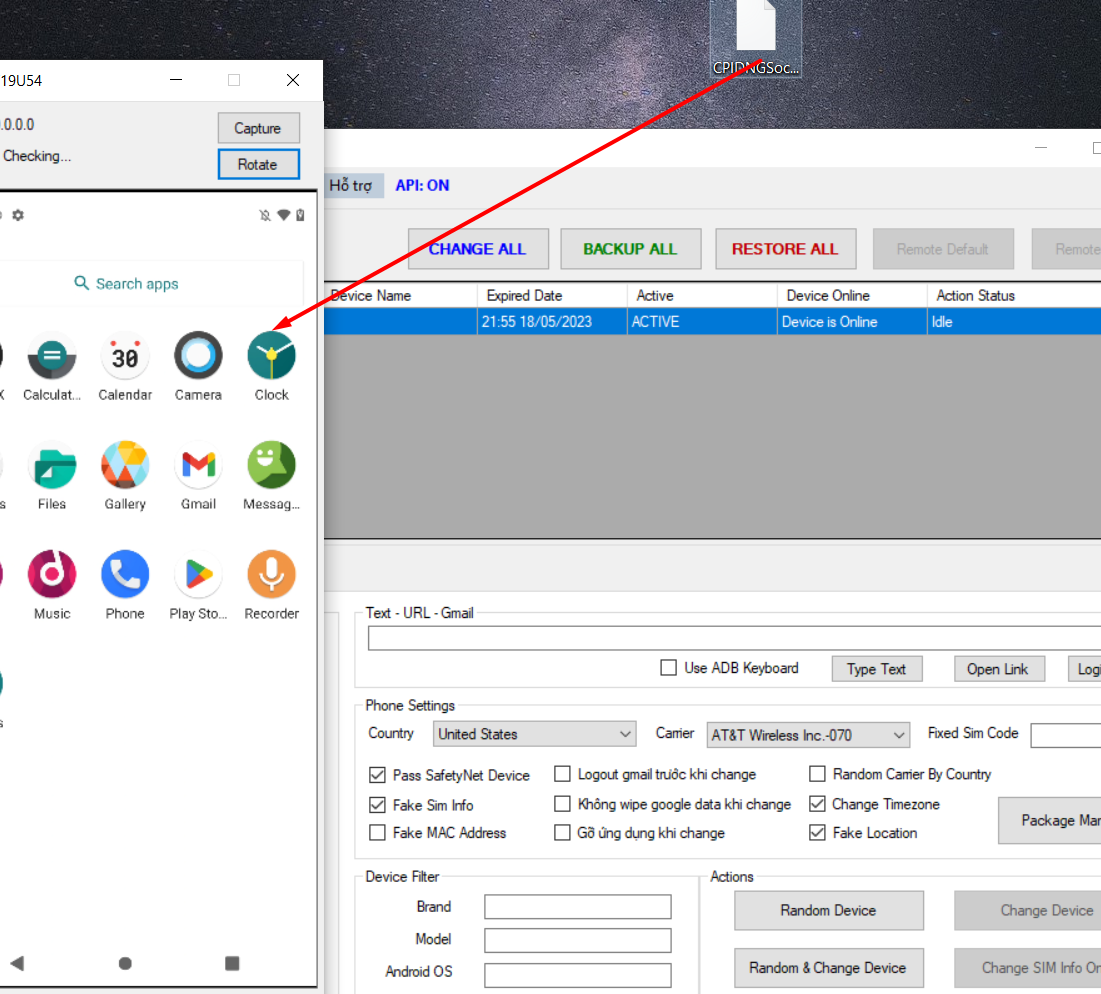Click the CHANGE ALL button
Viewport: 1101px width, 994px height.
[477, 249]
